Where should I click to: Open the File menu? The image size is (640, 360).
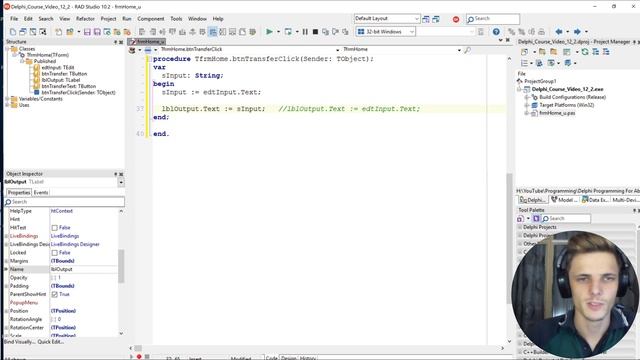pos(14,19)
